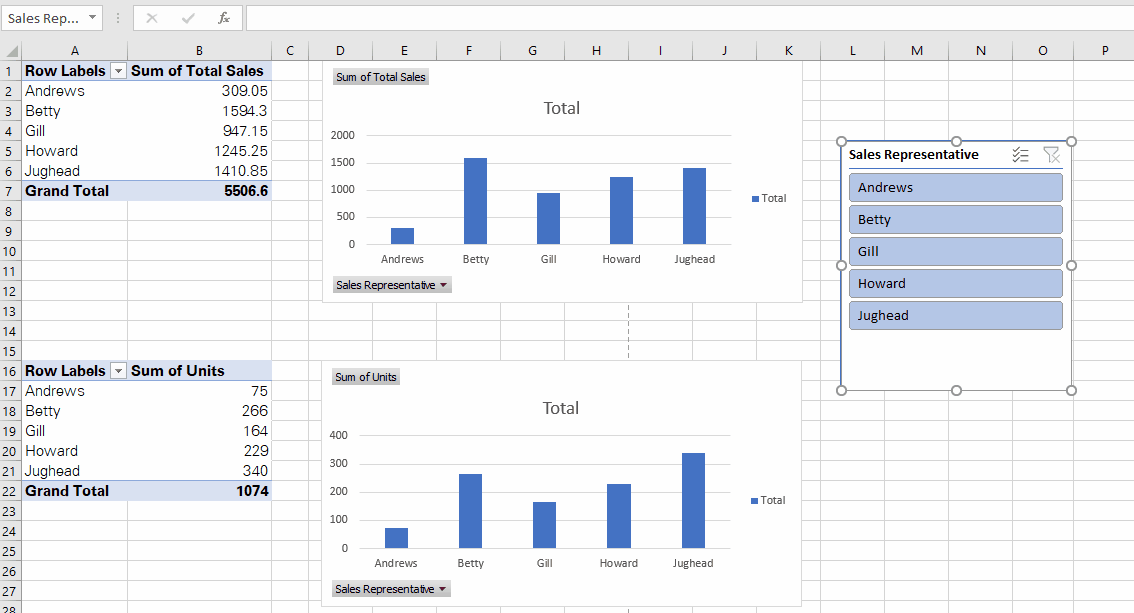
Task: Toggle Jughead selection in the slicer
Action: pyautogui.click(x=955, y=315)
